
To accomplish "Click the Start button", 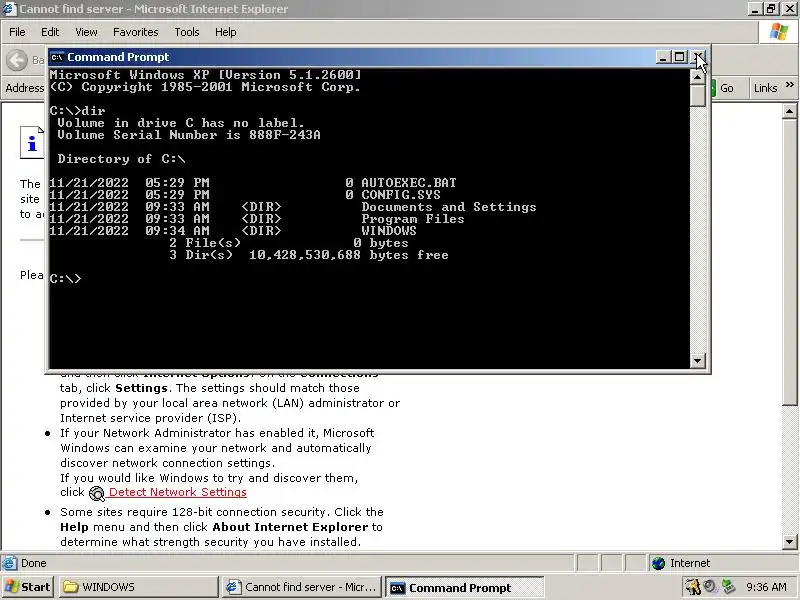I will click(28, 587).
